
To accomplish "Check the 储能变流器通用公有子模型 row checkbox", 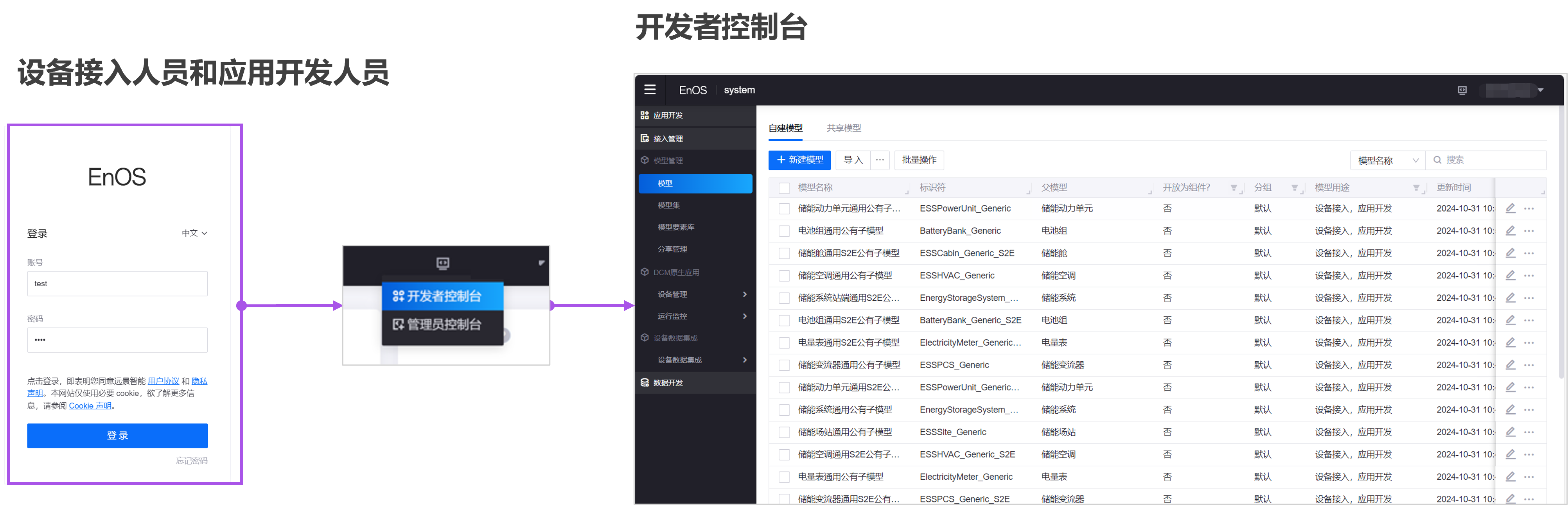I will click(x=785, y=366).
